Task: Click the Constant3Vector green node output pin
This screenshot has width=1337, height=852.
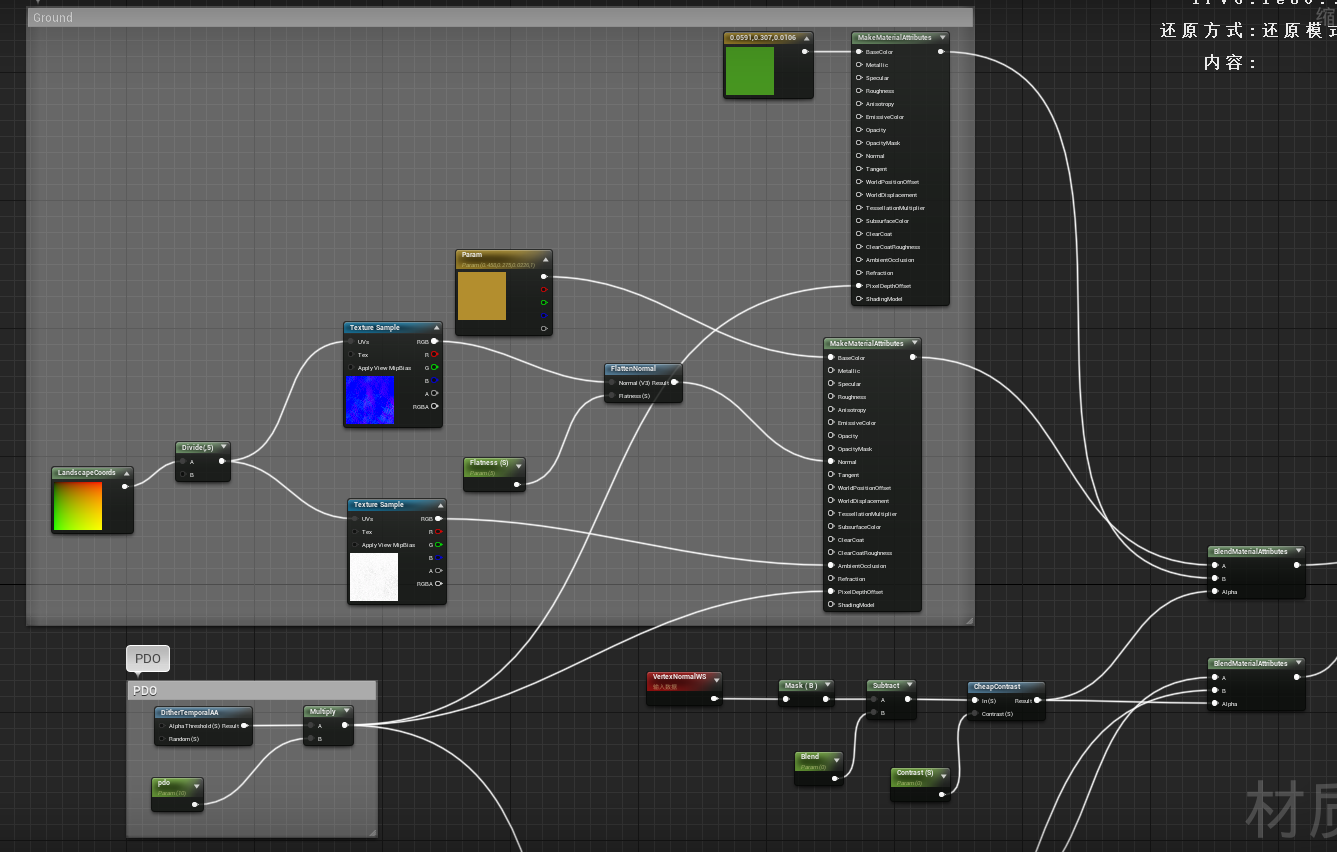Action: (805, 51)
